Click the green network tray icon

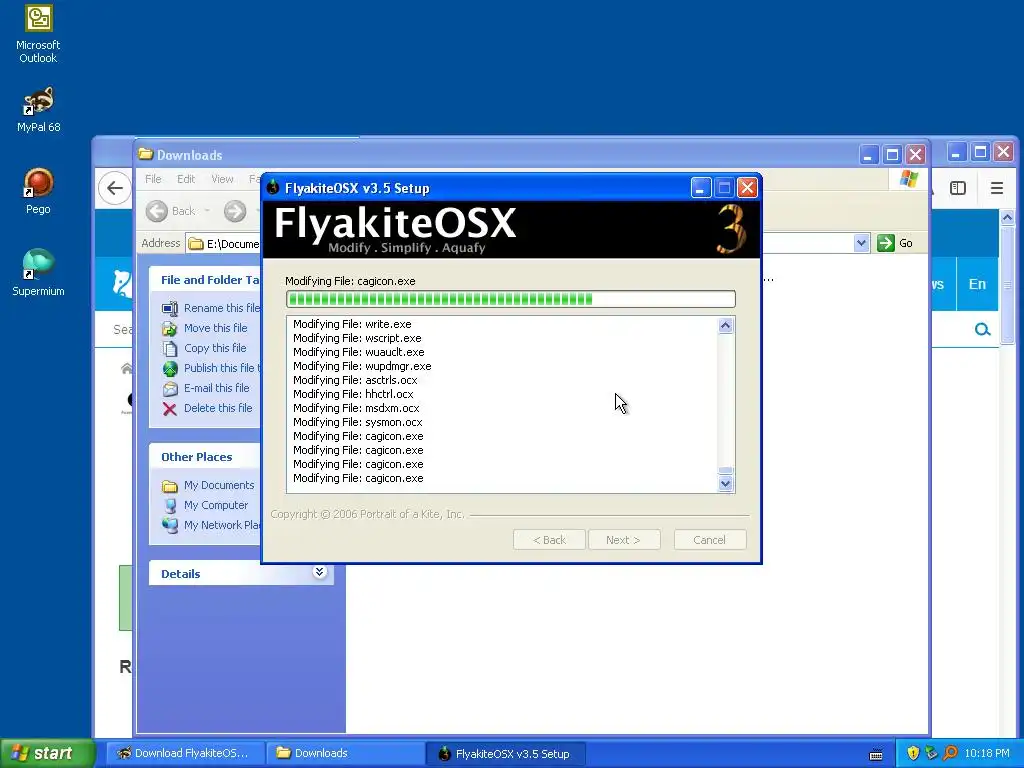pos(931,754)
